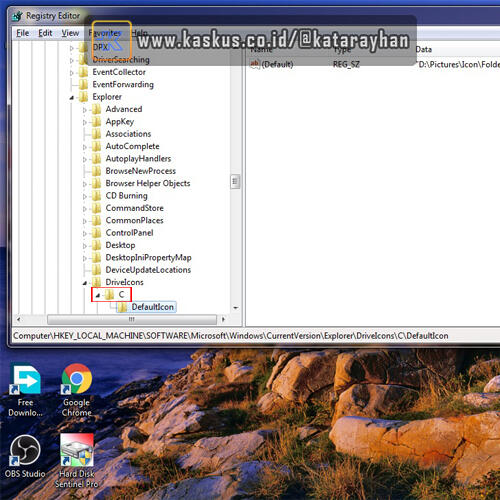The width and height of the screenshot is (500, 500).
Task: Click the EventForwarding folder icon
Action: (83, 84)
